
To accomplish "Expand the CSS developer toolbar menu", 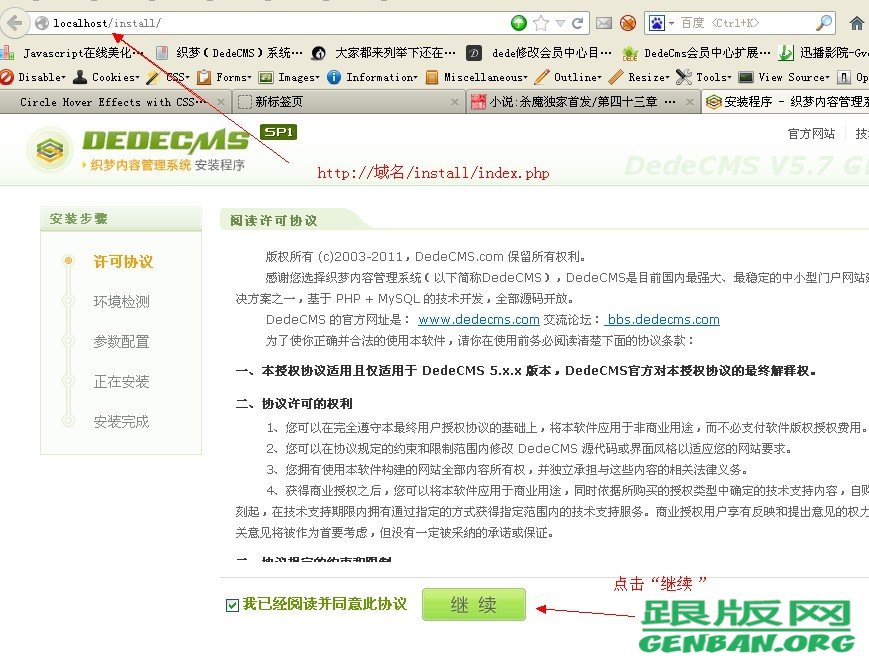I will pyautogui.click(x=168, y=77).
